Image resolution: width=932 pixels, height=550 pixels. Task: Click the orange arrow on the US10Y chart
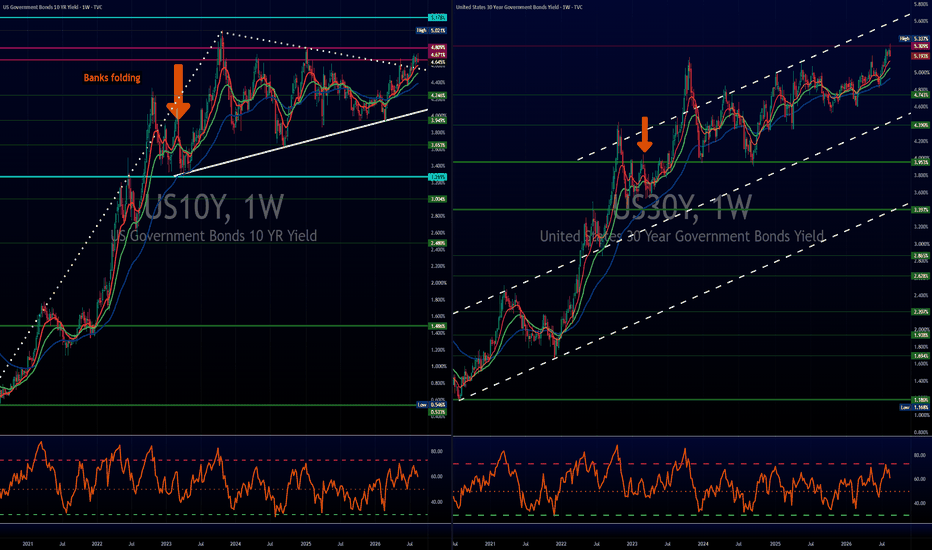[178, 92]
